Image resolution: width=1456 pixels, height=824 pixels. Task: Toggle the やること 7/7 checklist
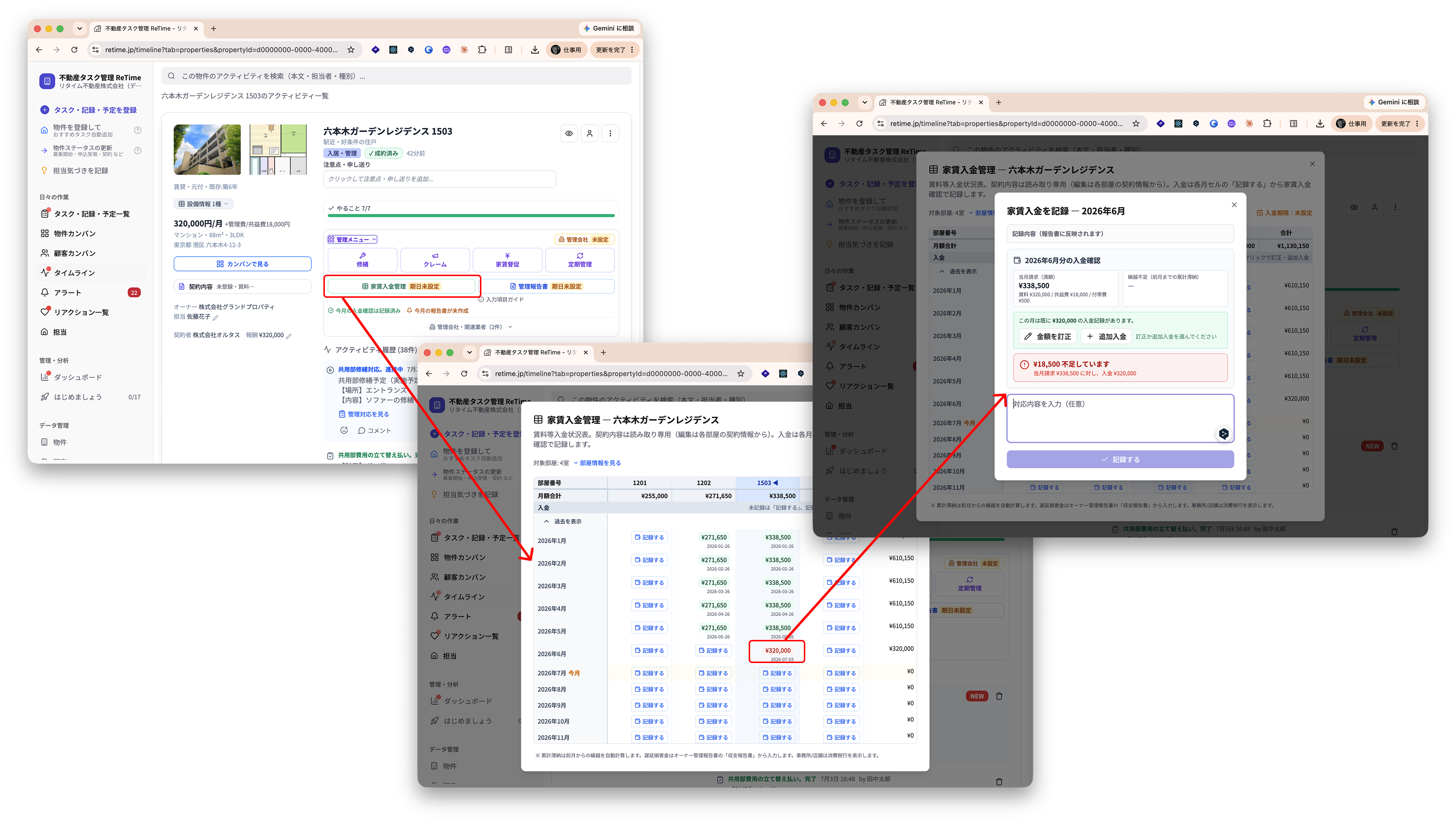click(349, 208)
